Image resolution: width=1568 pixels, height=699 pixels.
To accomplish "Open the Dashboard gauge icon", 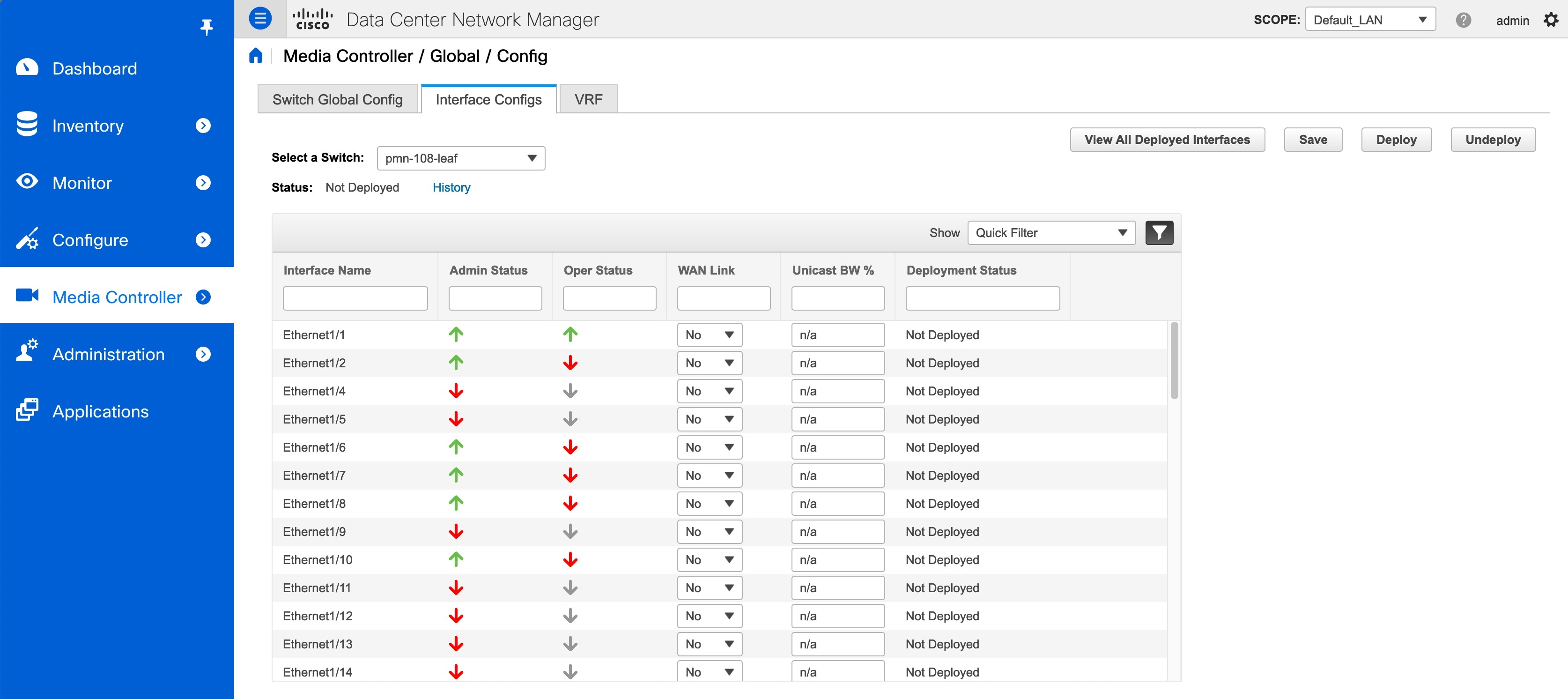I will pos(27,67).
